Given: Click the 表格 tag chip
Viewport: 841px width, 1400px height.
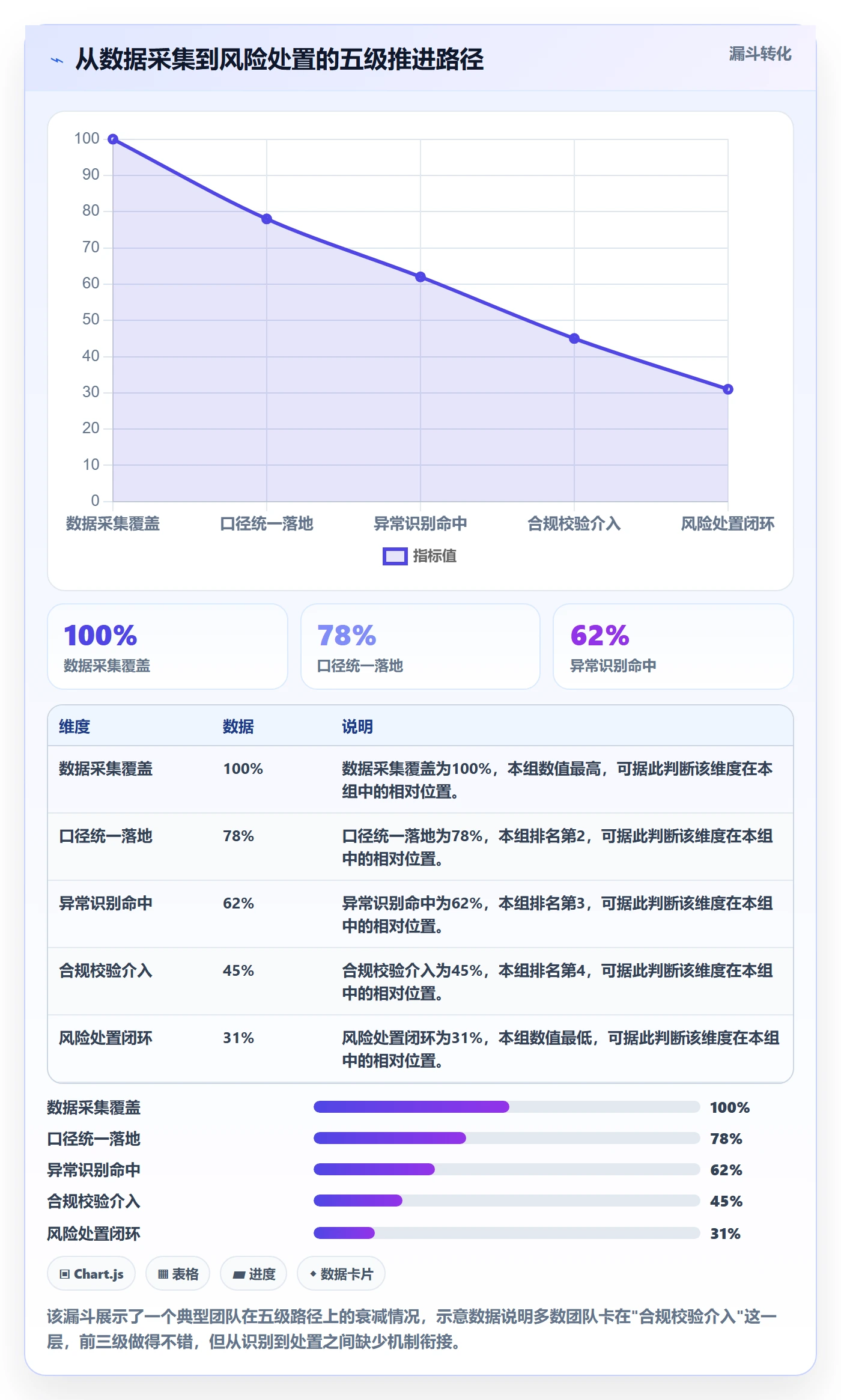Looking at the screenshot, I should click(178, 1273).
